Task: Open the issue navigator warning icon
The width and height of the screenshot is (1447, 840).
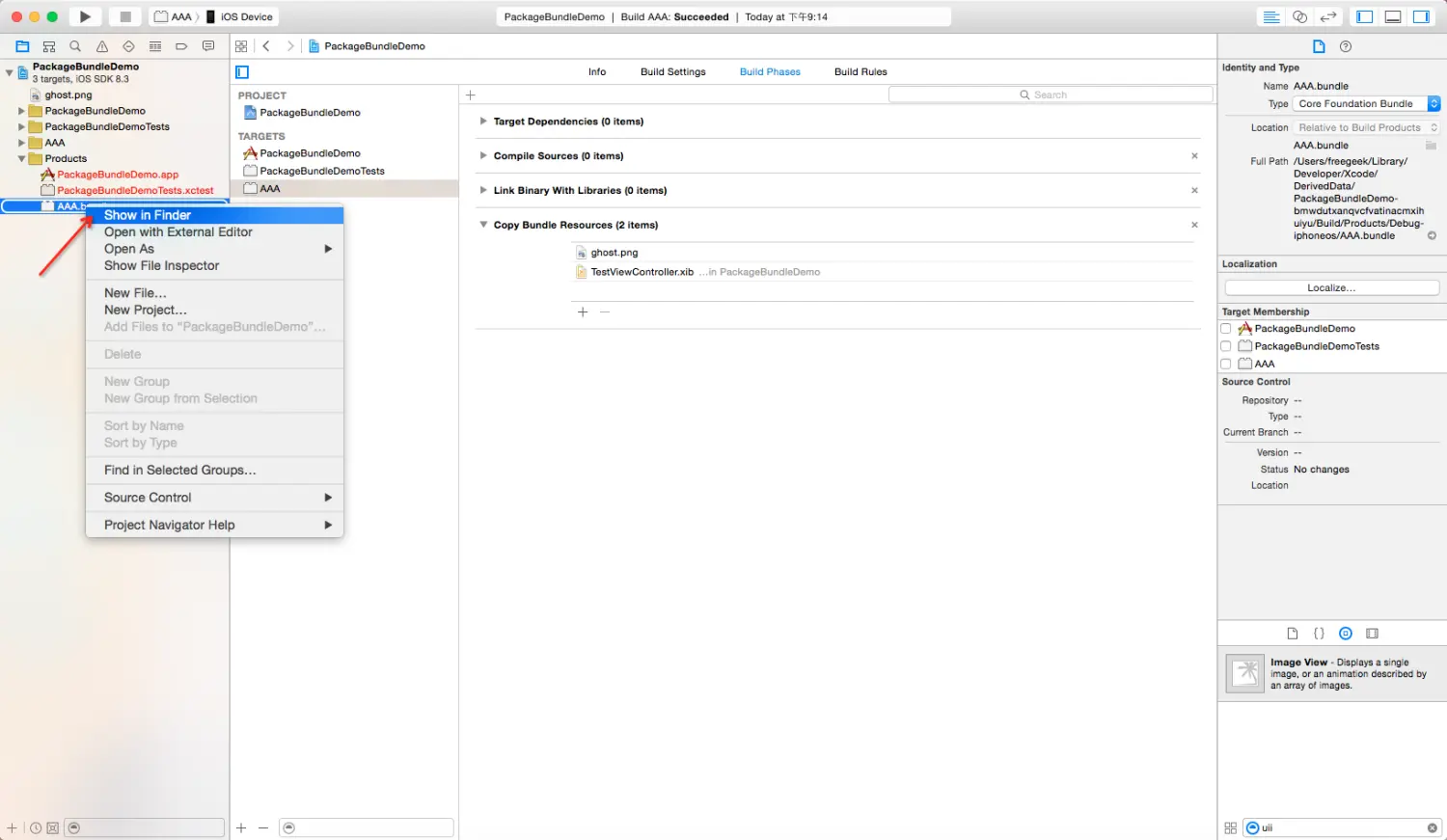Action: [x=102, y=46]
